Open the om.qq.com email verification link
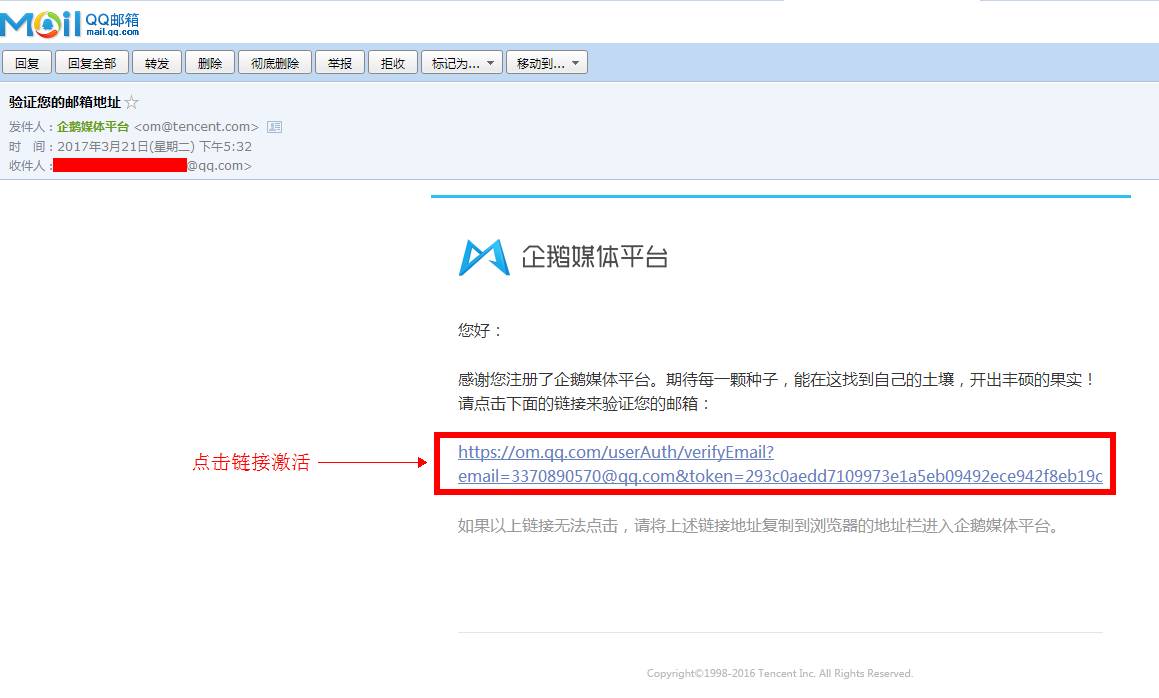The width and height of the screenshot is (1159, 698). click(615, 452)
